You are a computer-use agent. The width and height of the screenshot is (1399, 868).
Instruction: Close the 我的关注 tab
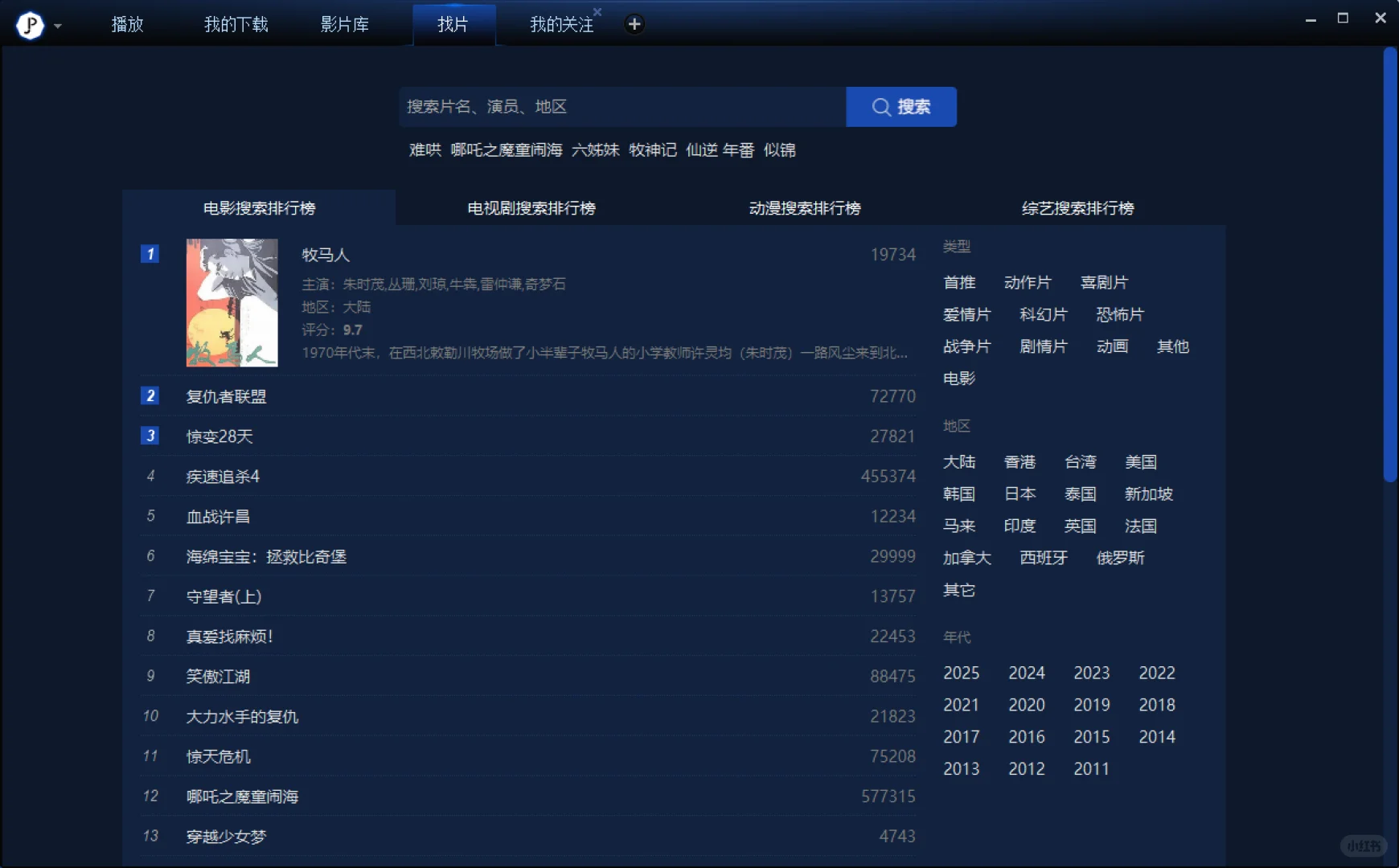[x=598, y=12]
